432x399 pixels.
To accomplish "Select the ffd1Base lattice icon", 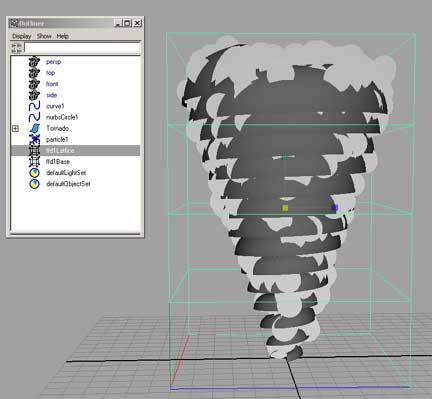I will coord(34,162).
